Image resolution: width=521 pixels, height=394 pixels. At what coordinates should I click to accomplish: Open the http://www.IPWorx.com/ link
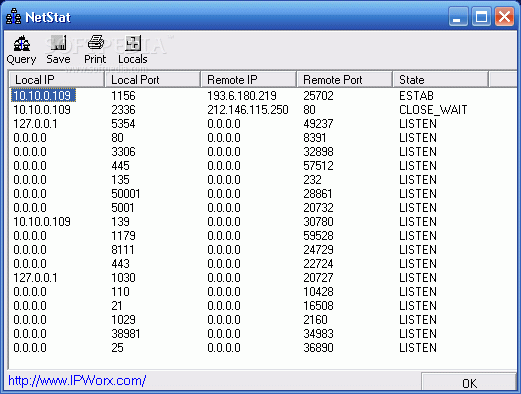[x=77, y=380]
